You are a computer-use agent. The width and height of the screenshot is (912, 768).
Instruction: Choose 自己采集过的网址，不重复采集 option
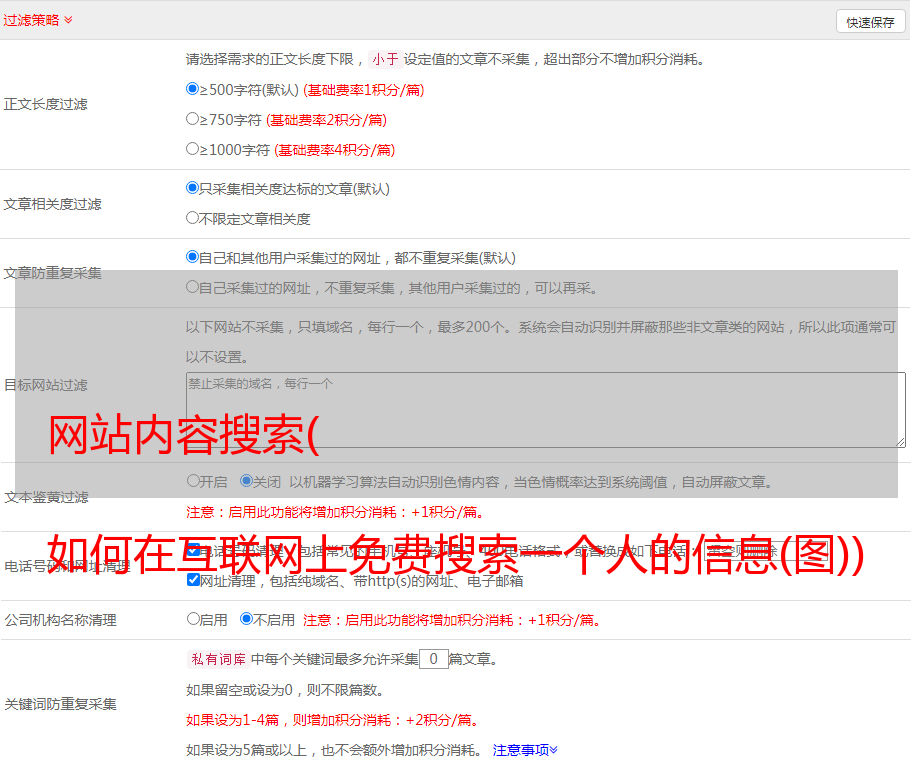pos(192,286)
